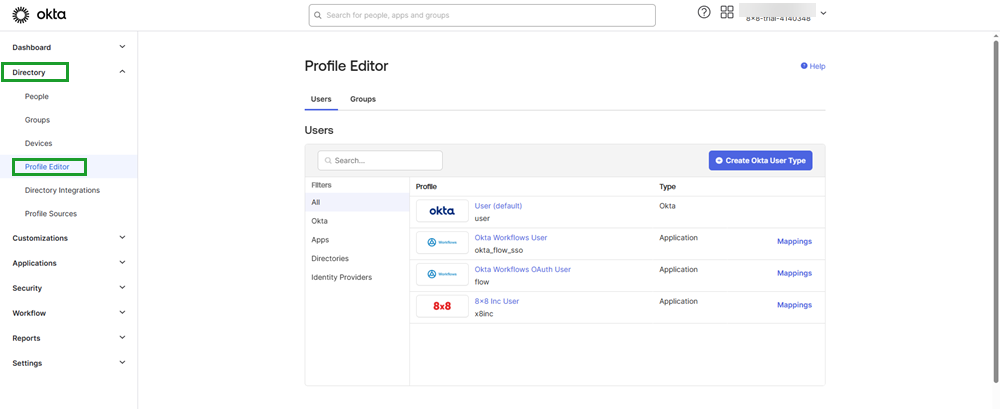Viewport: 1000px width, 409px height.
Task: Open the help question mark icon
Action: pyautogui.click(x=704, y=12)
